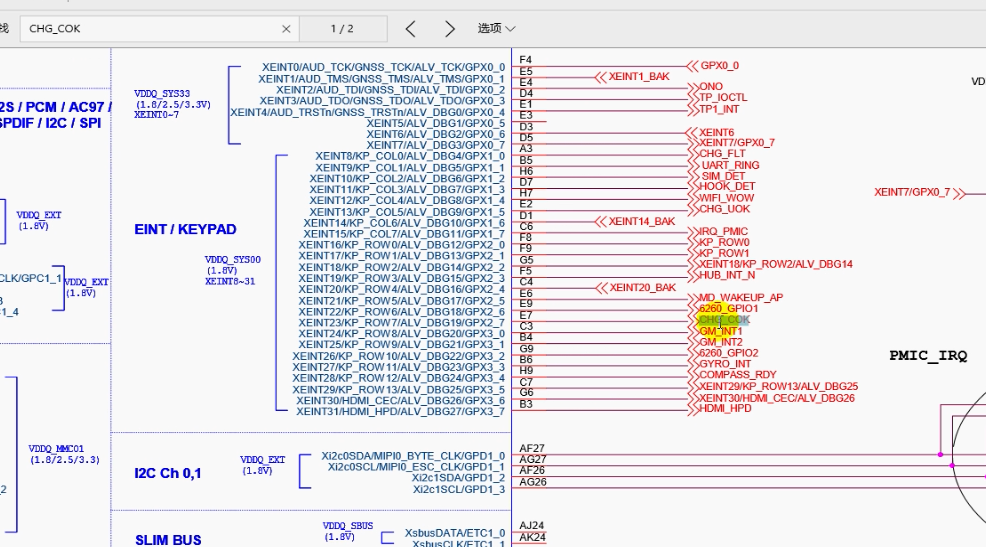The height and width of the screenshot is (547, 986).
Task: Select the I2C Ch 0,1 section heading
Action: (x=168, y=473)
